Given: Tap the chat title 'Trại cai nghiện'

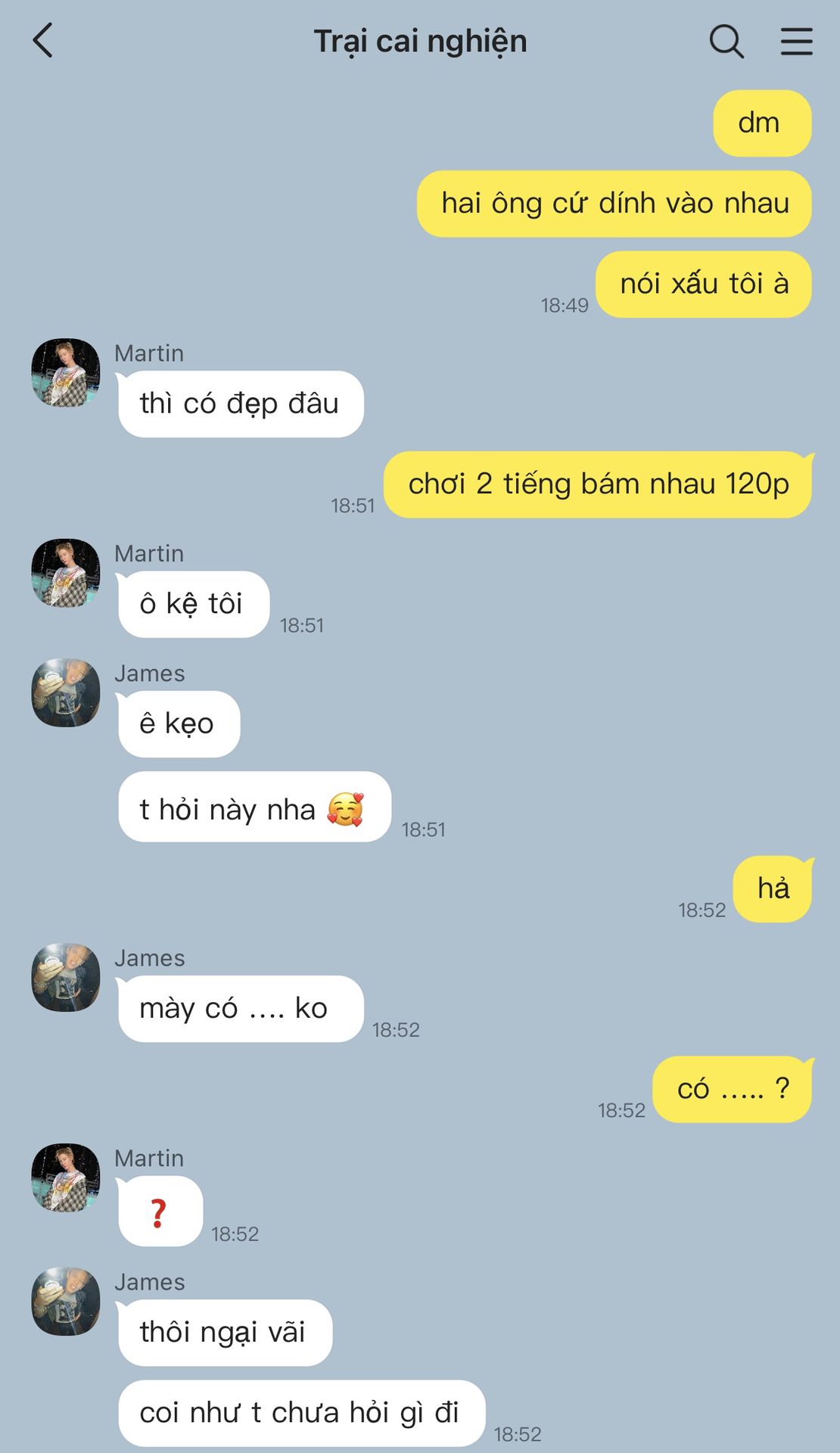Looking at the screenshot, I should [420, 41].
